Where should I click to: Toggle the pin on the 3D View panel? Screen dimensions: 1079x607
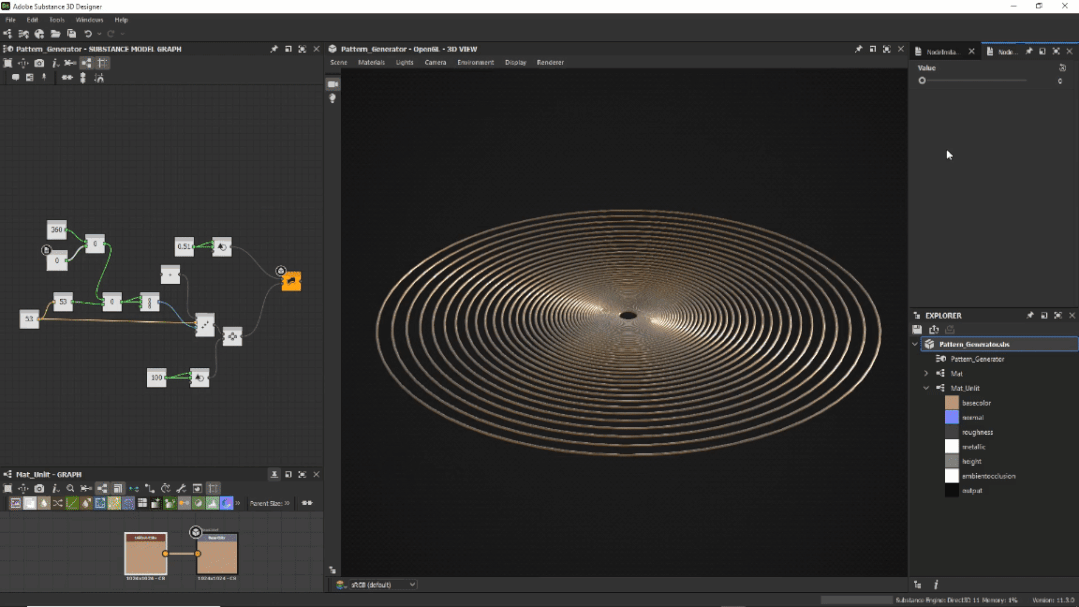tap(858, 49)
